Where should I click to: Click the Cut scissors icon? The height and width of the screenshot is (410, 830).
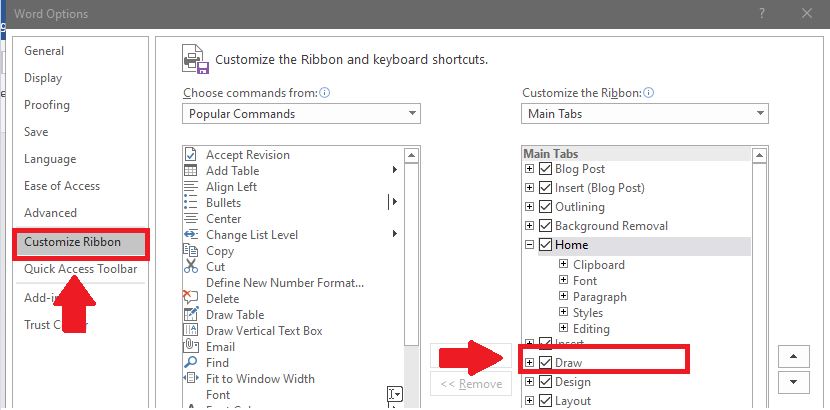[x=190, y=267]
